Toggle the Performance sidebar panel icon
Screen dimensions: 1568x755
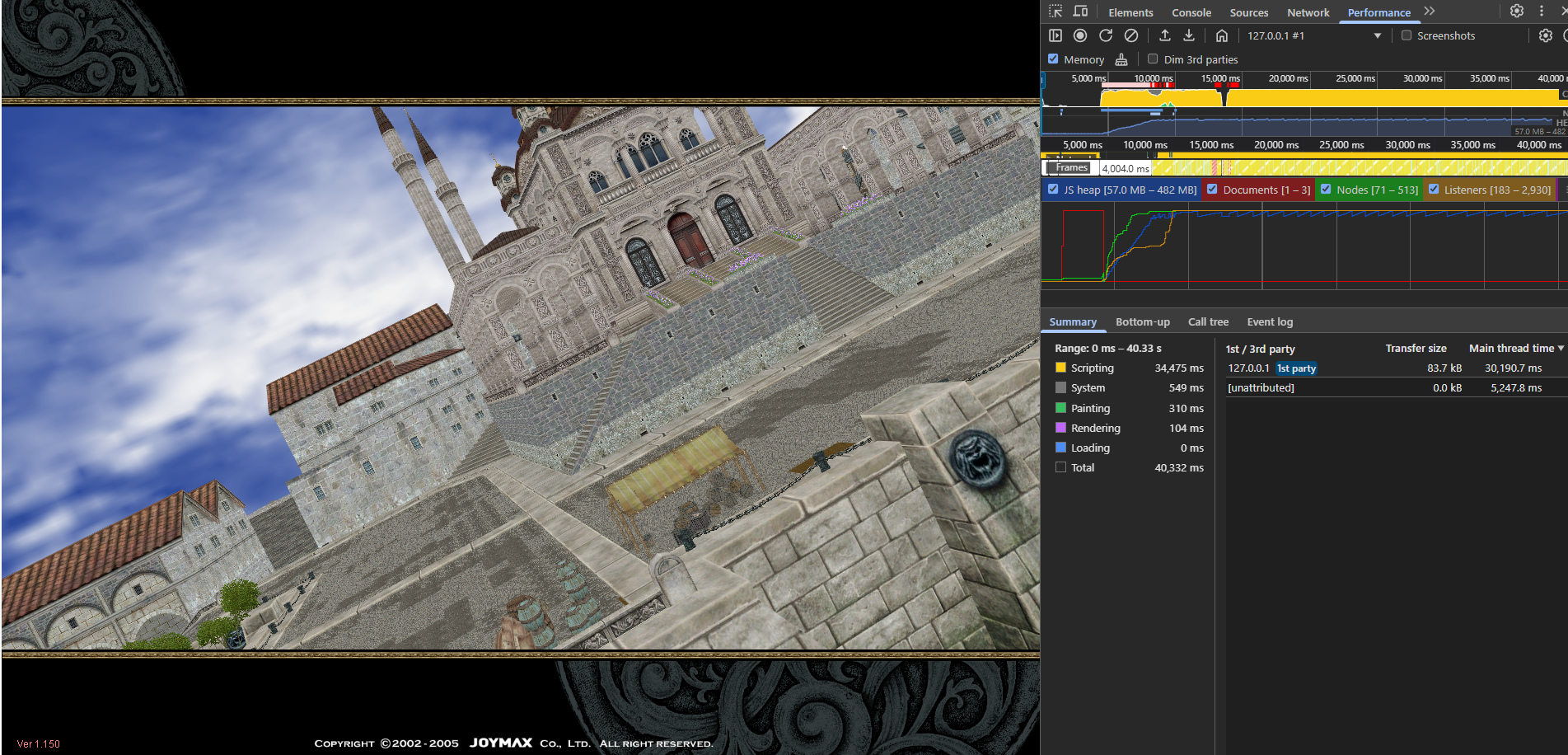(x=1055, y=35)
